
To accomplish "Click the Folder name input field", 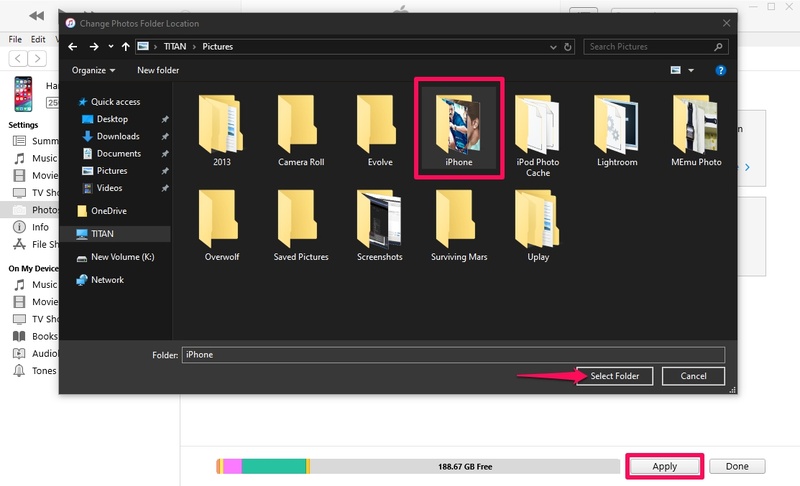I will tap(453, 354).
